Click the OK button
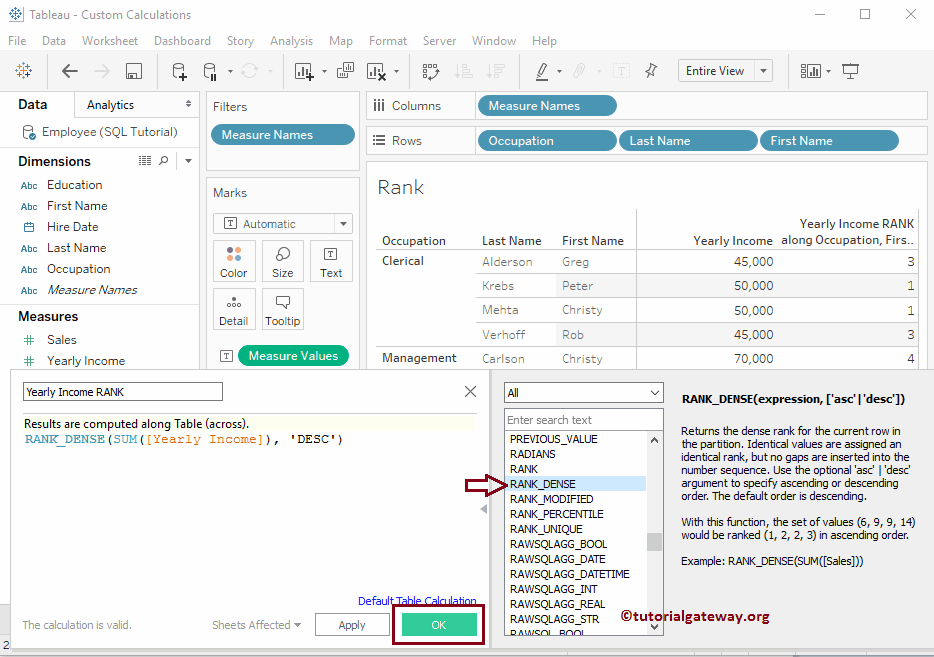Screen dimensions: 934x657 click(439, 625)
